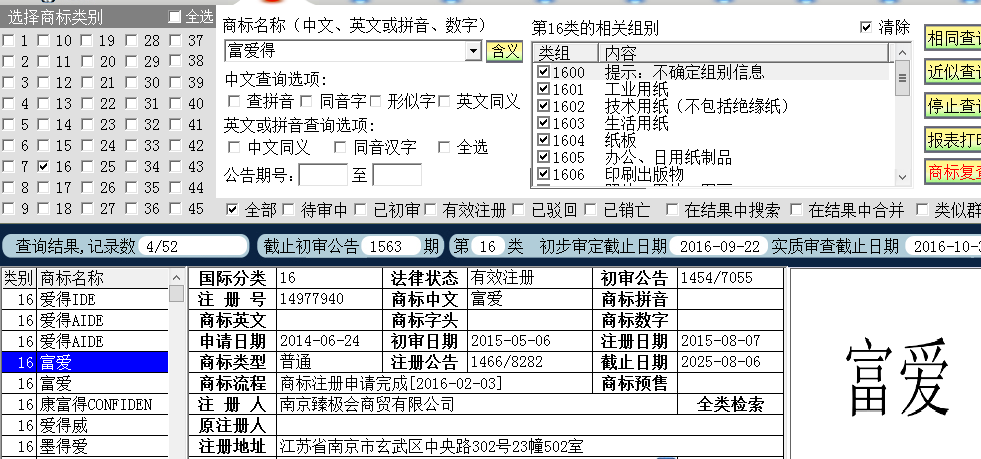Click the 商标名称 column header
The width and height of the screenshot is (981, 459).
tap(103, 278)
